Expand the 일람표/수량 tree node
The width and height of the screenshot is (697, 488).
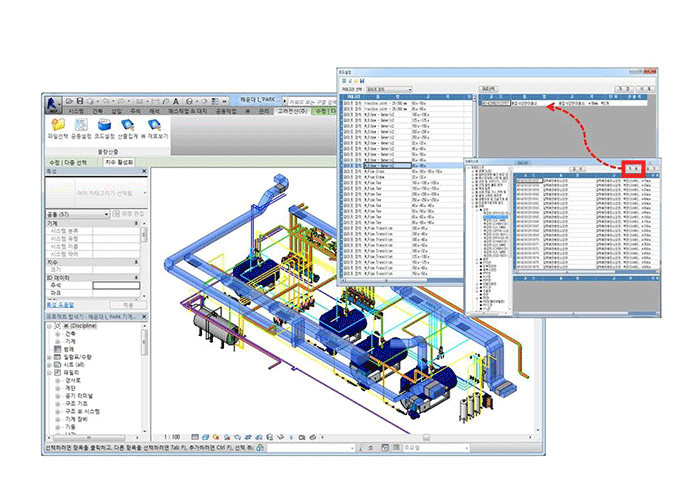coord(50,355)
